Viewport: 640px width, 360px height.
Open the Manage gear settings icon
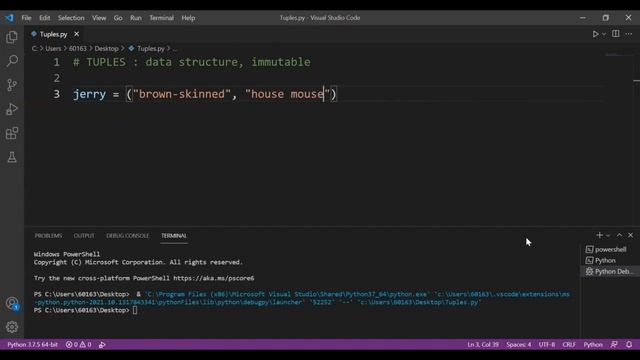coord(12,327)
